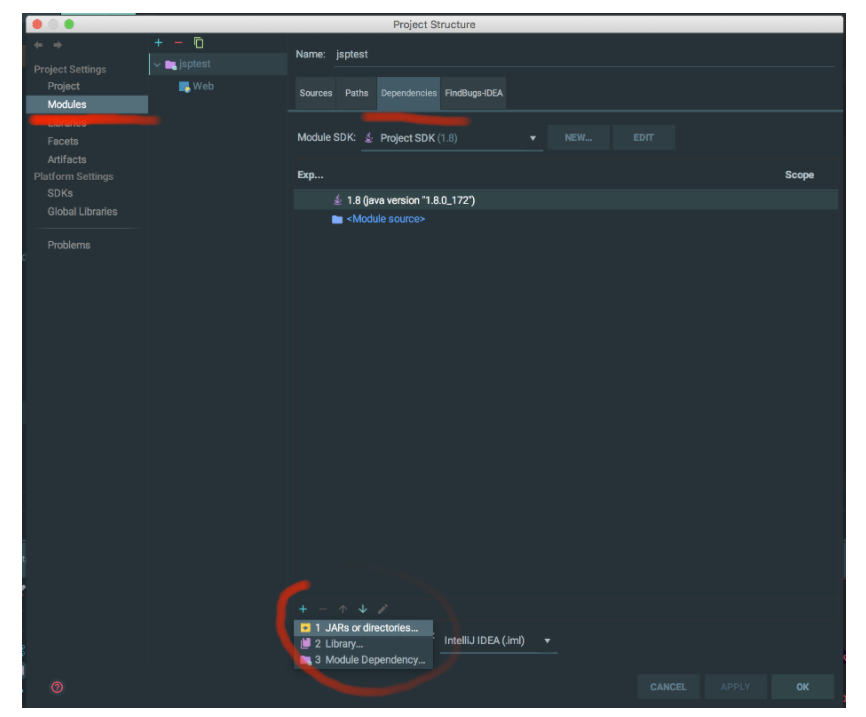
Task: Open the Facets settings
Action: (x=62, y=141)
